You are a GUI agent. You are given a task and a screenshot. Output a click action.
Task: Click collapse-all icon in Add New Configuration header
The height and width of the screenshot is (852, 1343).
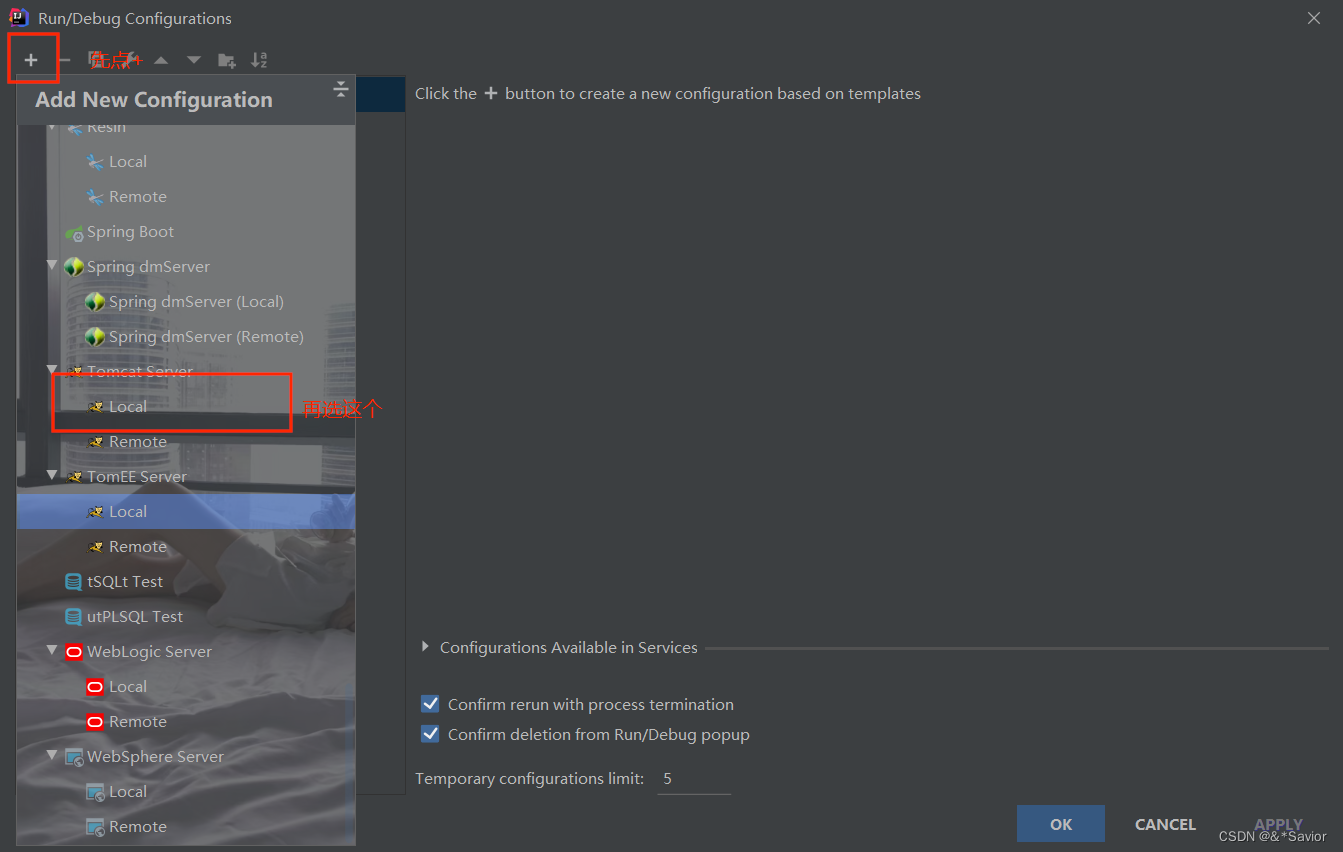click(x=341, y=89)
